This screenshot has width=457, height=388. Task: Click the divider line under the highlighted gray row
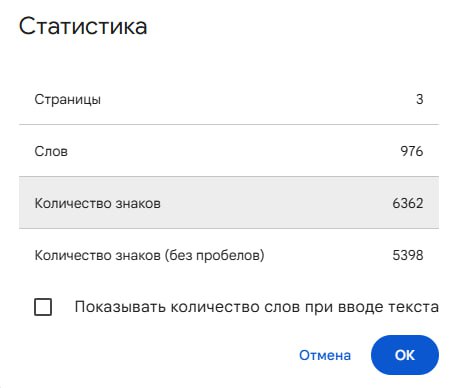(x=229, y=228)
